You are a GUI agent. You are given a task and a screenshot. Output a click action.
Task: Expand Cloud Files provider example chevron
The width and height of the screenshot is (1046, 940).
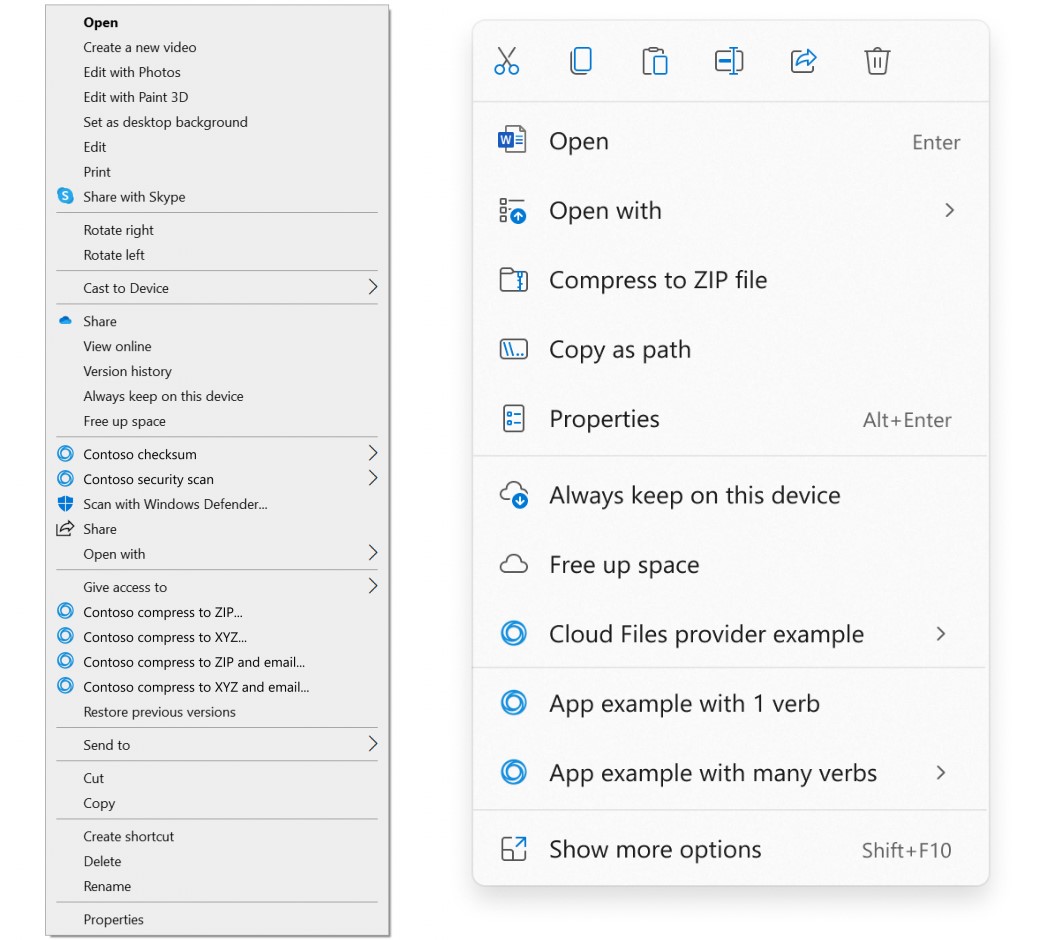941,634
